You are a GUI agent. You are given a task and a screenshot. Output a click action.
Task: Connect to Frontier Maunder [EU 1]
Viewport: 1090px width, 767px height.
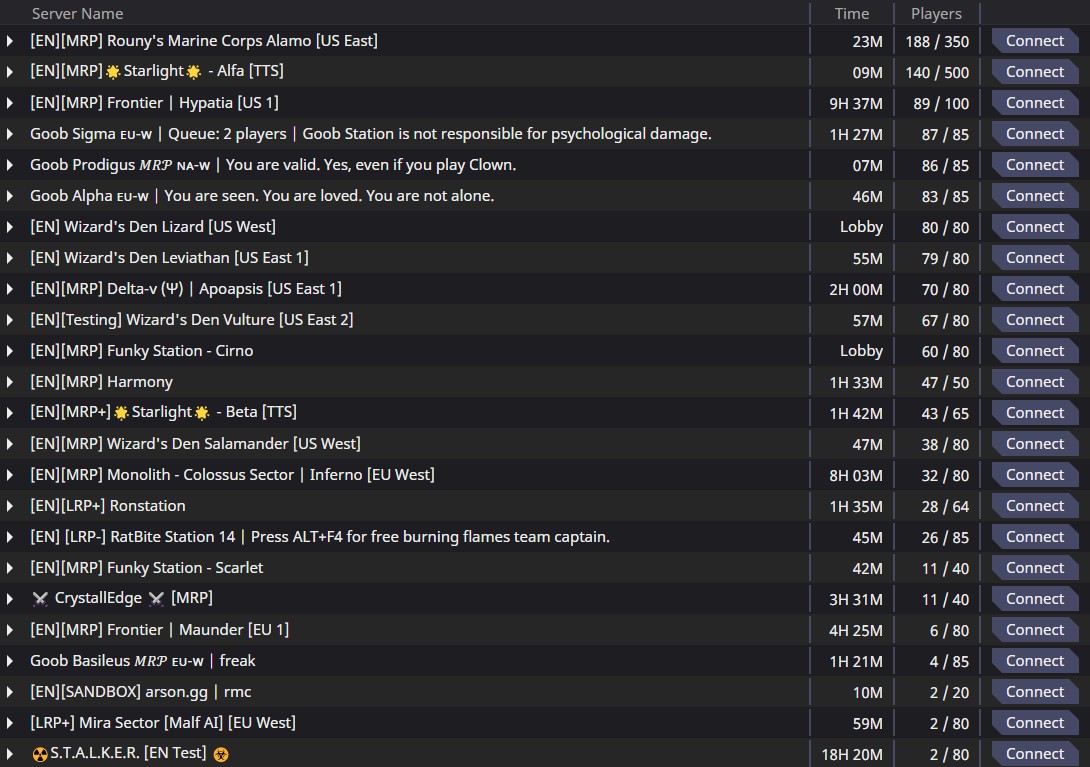click(1034, 630)
